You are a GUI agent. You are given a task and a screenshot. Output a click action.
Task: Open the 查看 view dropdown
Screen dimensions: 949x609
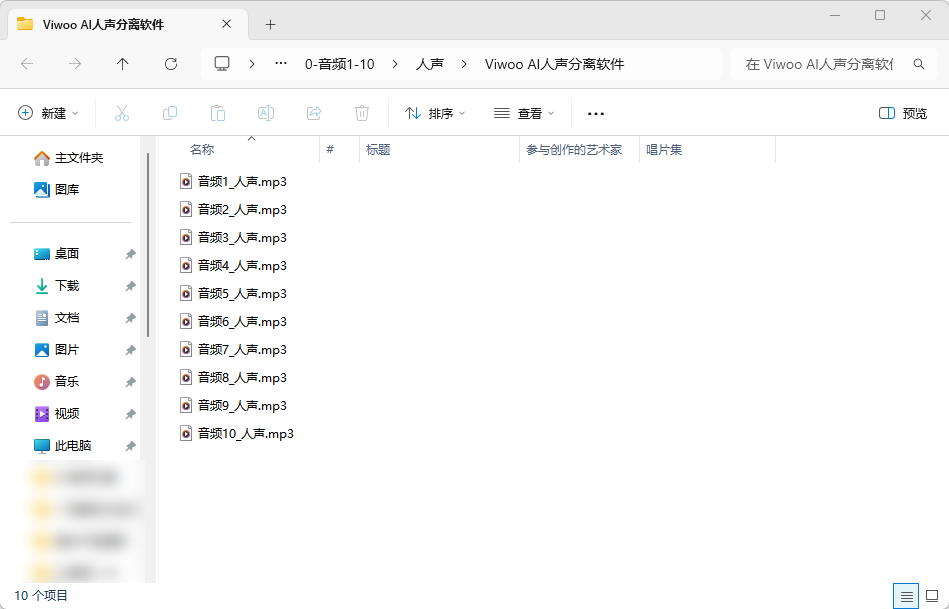[524, 113]
